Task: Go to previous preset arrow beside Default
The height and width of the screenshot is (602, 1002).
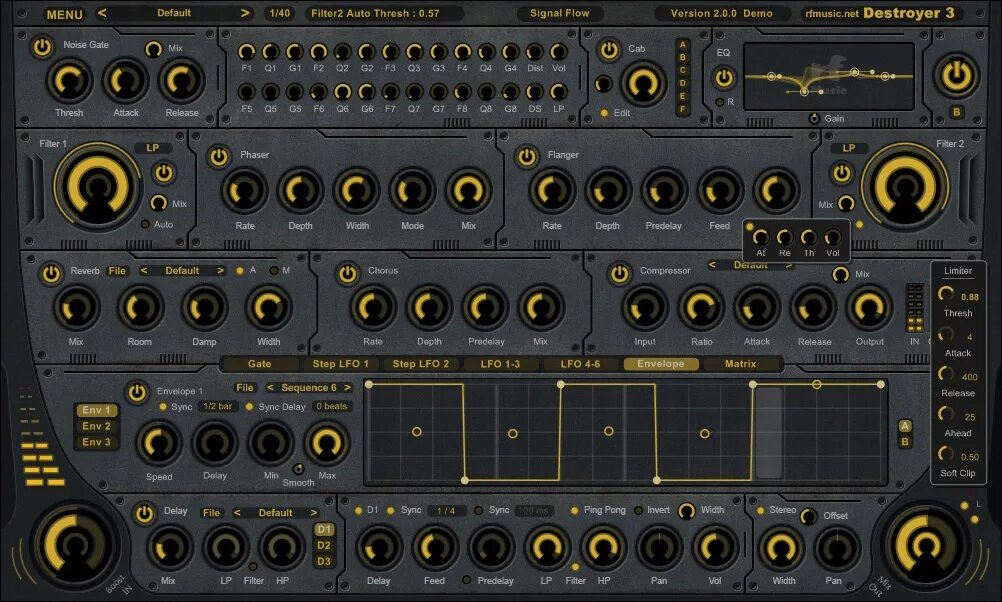Action: [102, 13]
